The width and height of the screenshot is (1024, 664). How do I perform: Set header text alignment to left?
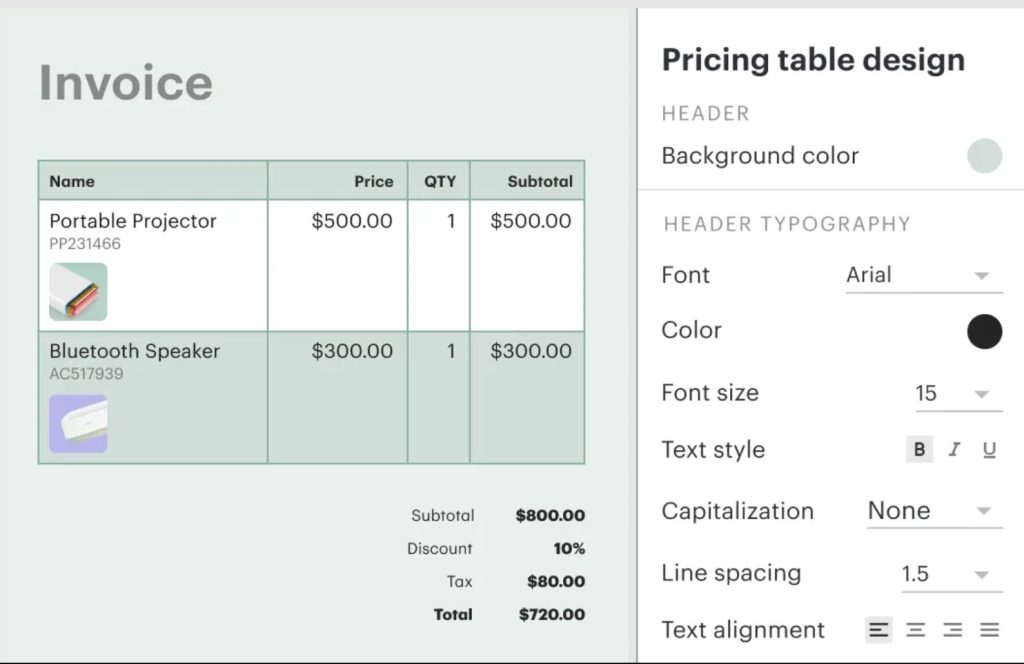879,630
